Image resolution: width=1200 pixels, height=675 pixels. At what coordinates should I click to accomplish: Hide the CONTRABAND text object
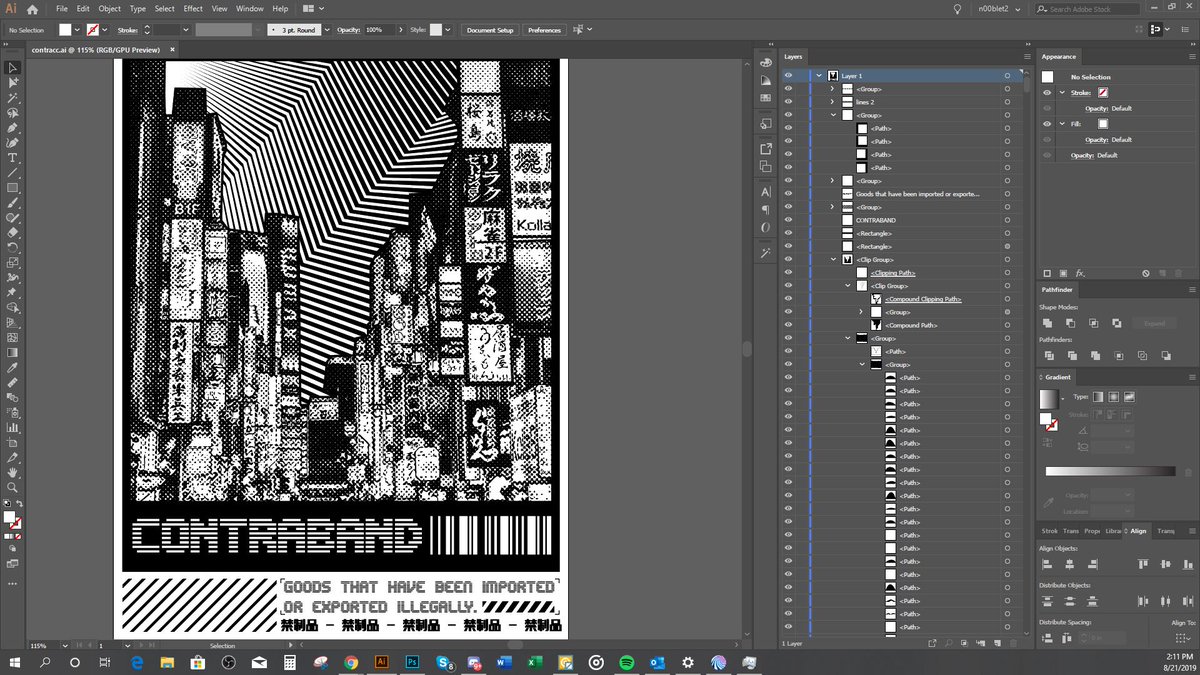(788, 220)
